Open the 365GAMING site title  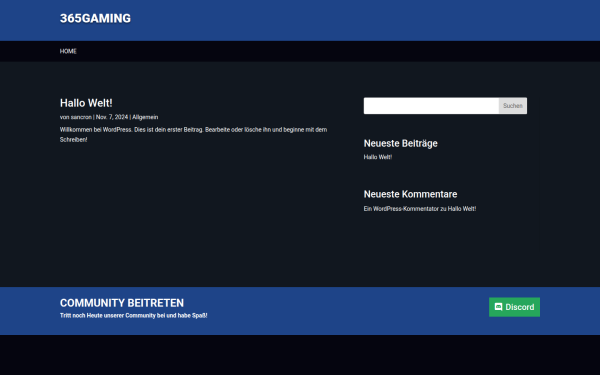(95, 18)
